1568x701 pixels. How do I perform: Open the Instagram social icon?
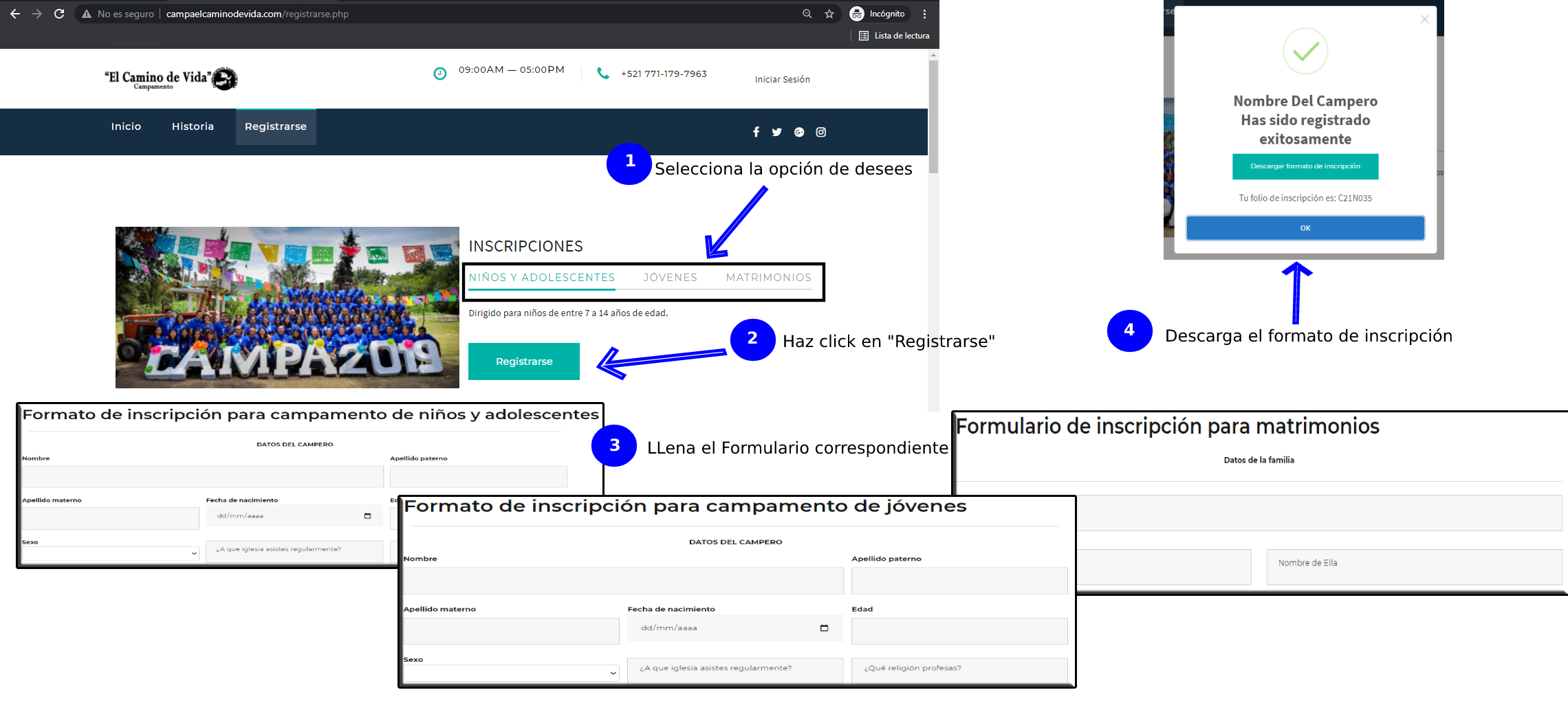820,132
